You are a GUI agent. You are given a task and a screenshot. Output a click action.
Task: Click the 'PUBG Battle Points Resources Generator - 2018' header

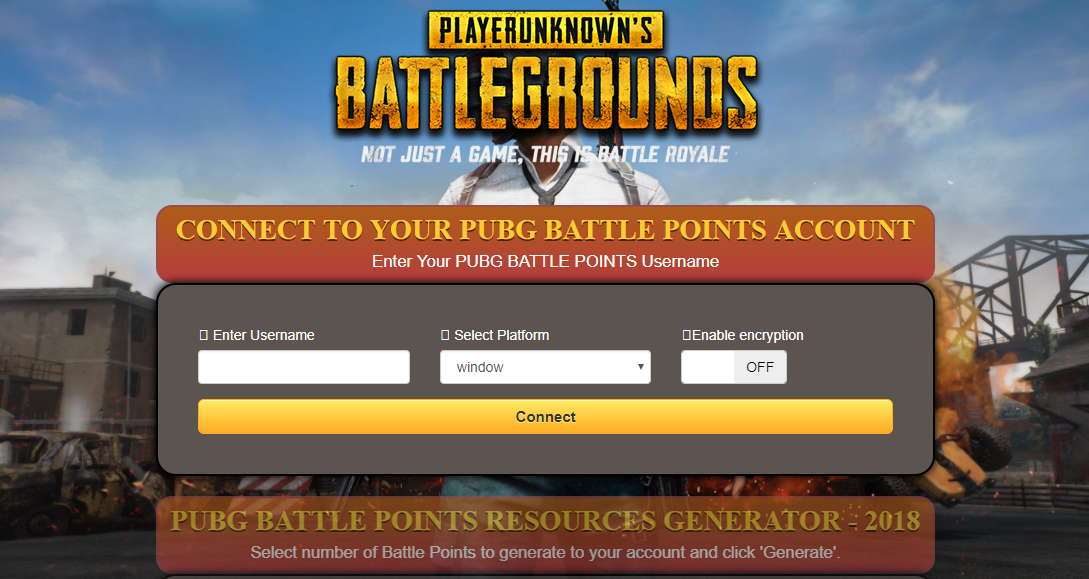pos(545,521)
